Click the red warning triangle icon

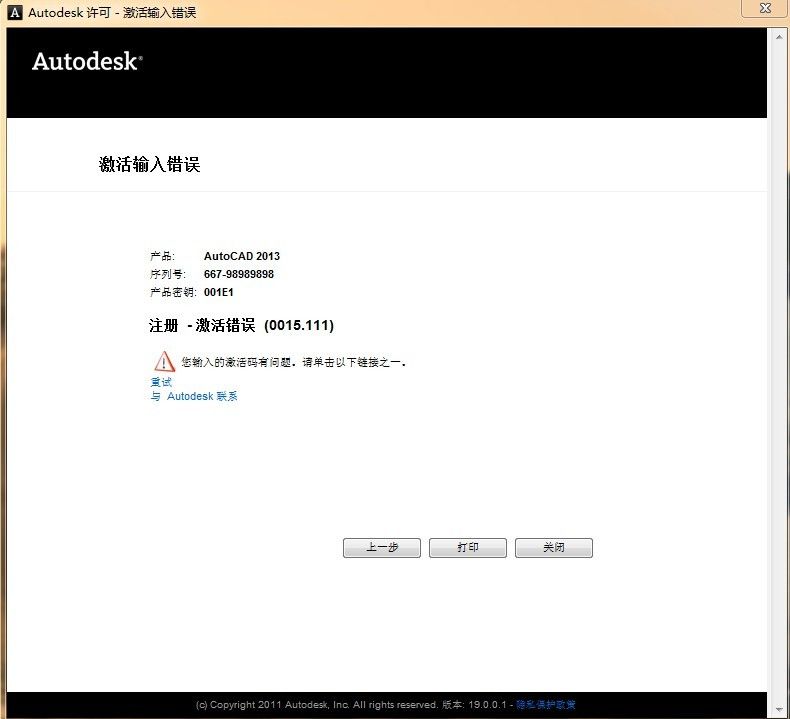(164, 361)
